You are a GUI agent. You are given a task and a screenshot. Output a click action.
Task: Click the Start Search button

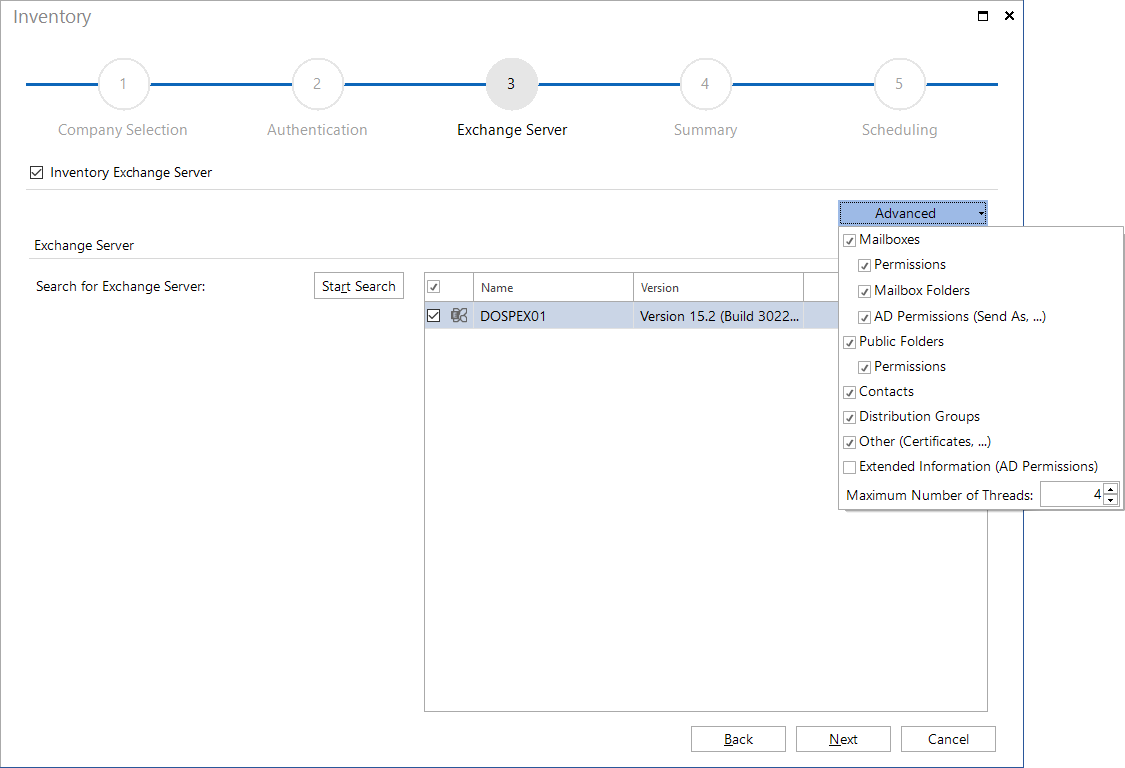coord(359,286)
